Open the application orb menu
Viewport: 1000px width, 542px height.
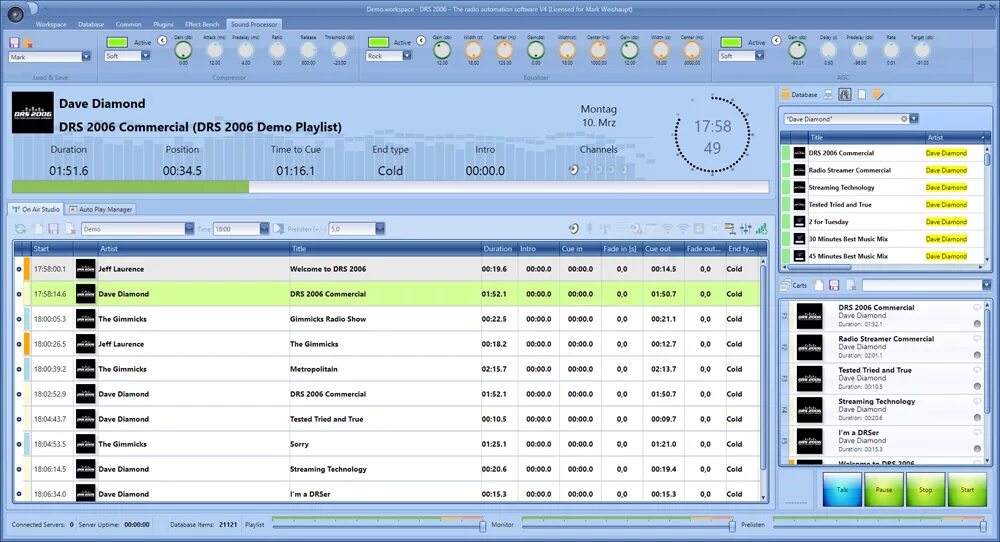[15, 13]
